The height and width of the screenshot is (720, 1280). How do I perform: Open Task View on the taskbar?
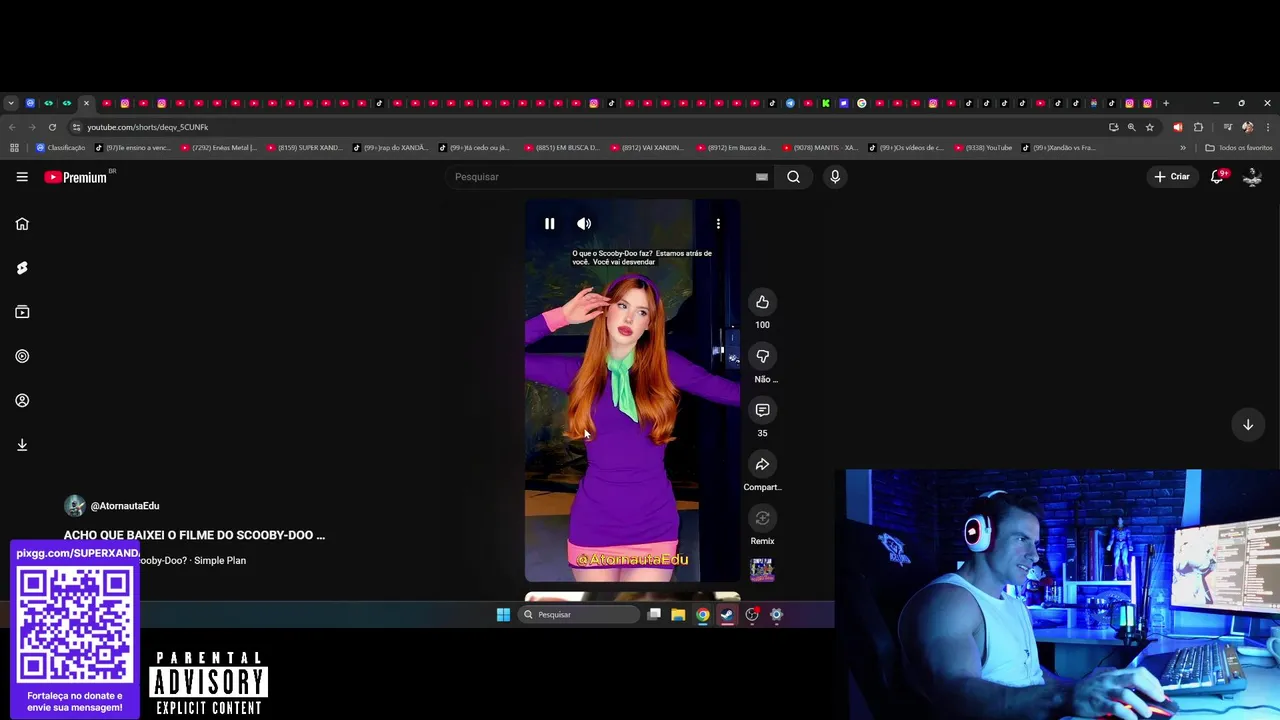654,615
